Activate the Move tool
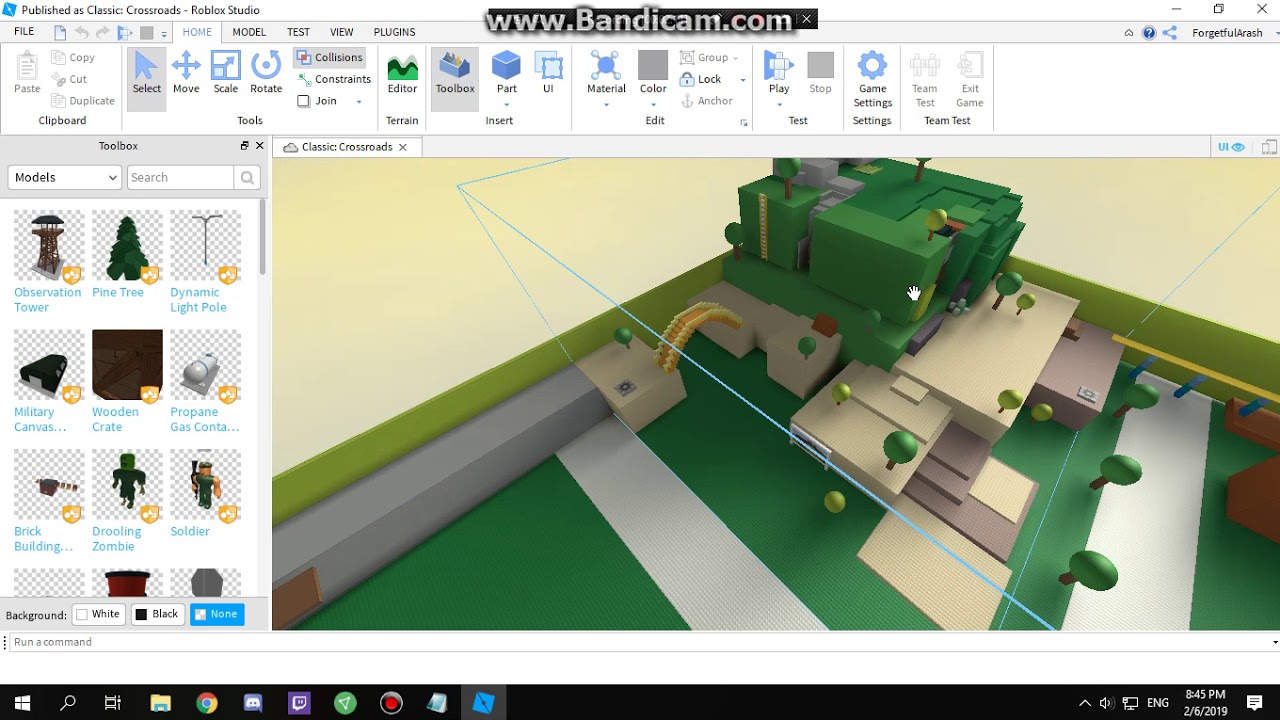 point(186,73)
